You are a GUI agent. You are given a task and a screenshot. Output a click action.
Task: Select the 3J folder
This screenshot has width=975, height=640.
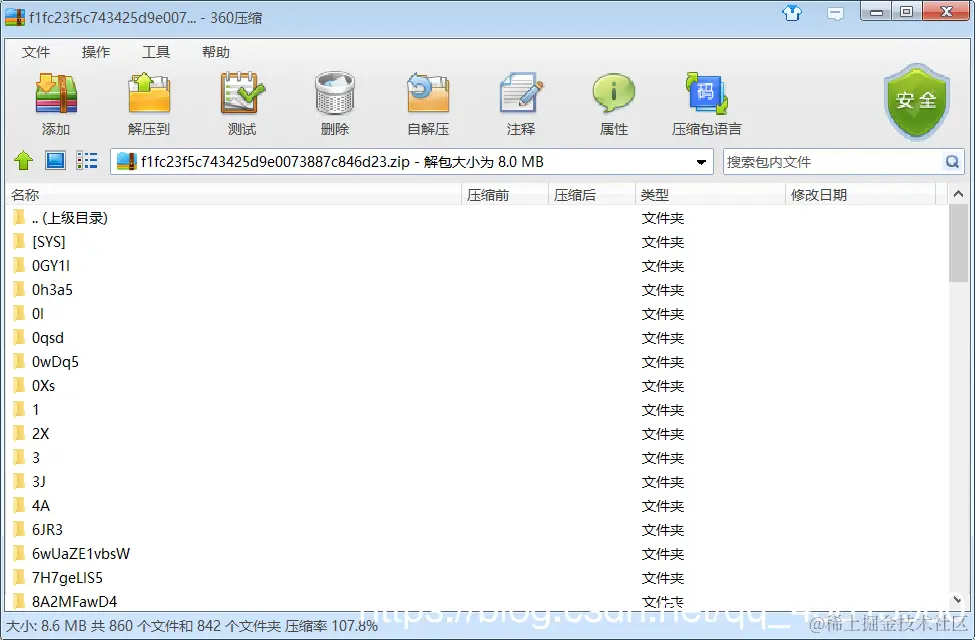tap(477, 481)
